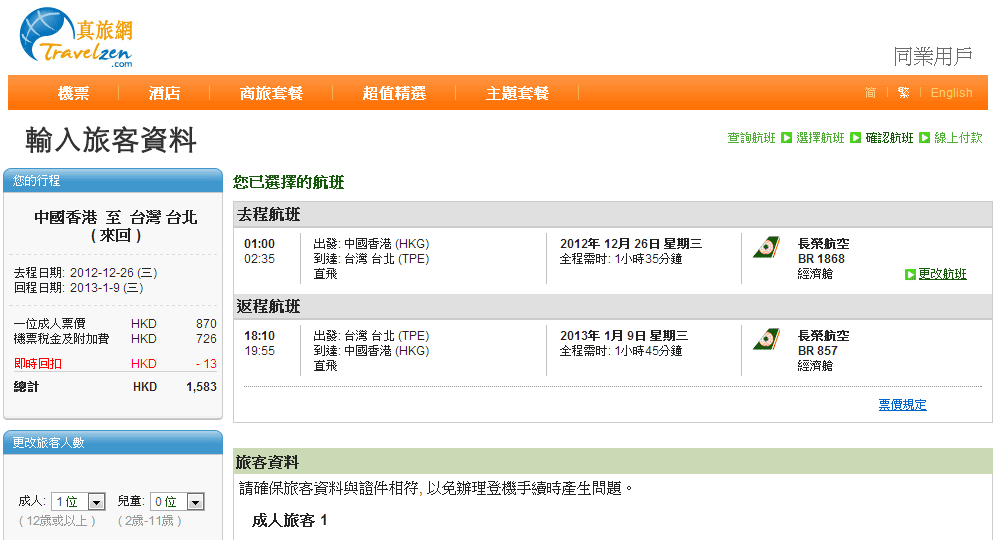
Task: Click green arrow icon before 線上付款 step
Action: pyautogui.click(x=924, y=138)
